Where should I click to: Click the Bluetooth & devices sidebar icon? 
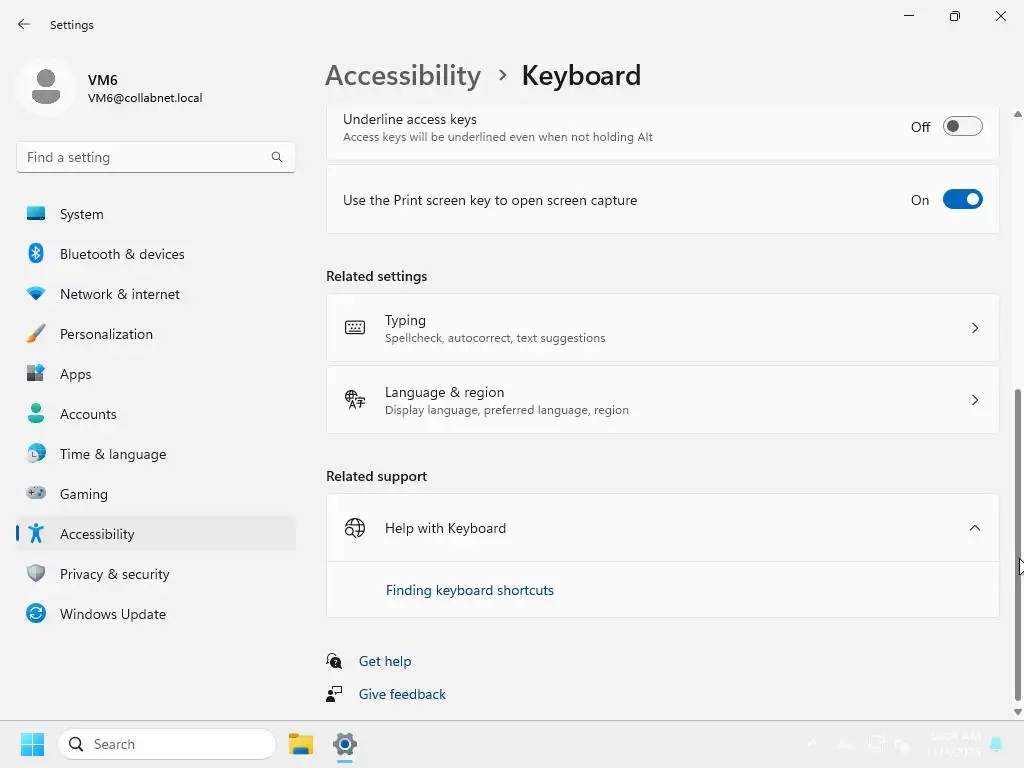[x=36, y=254]
